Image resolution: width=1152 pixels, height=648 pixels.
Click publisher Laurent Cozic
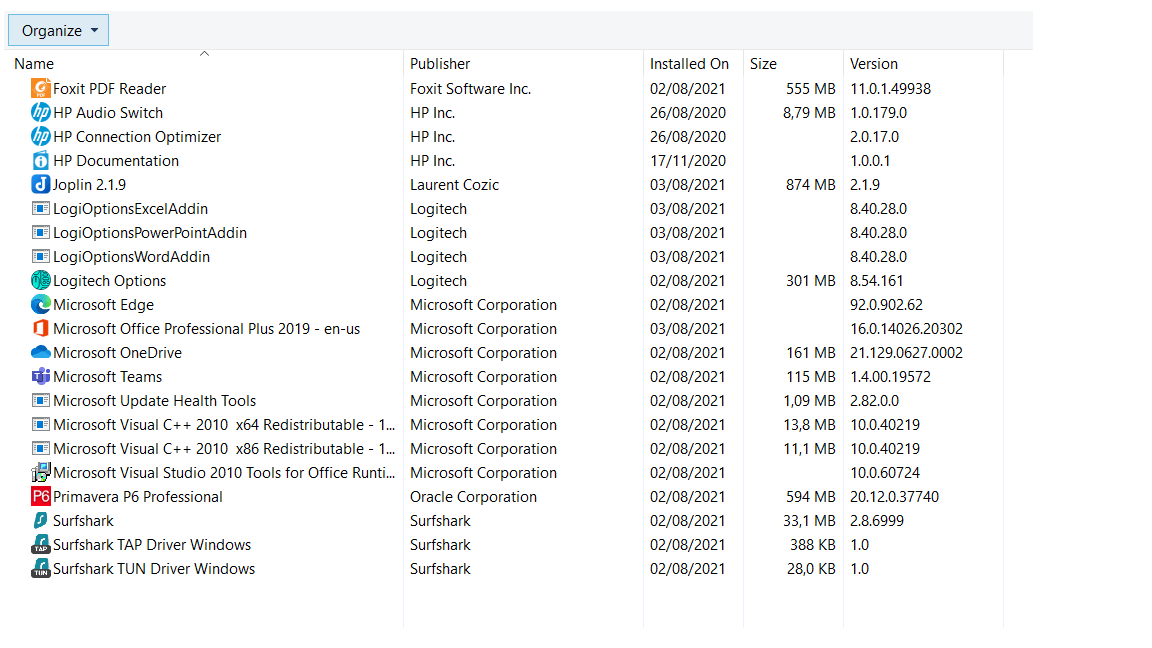(454, 185)
